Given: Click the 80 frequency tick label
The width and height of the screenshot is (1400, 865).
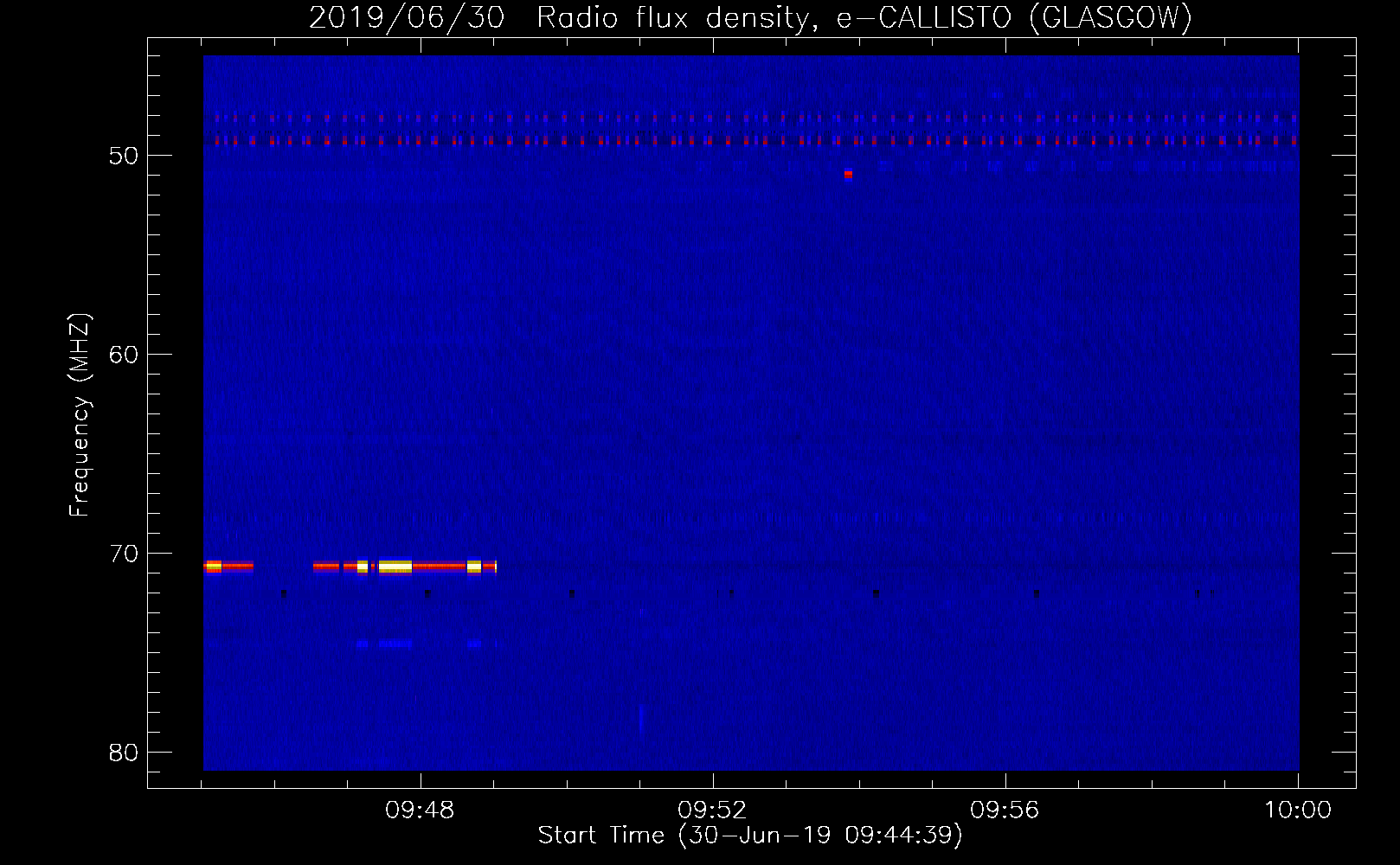Looking at the screenshot, I should coord(124,753).
